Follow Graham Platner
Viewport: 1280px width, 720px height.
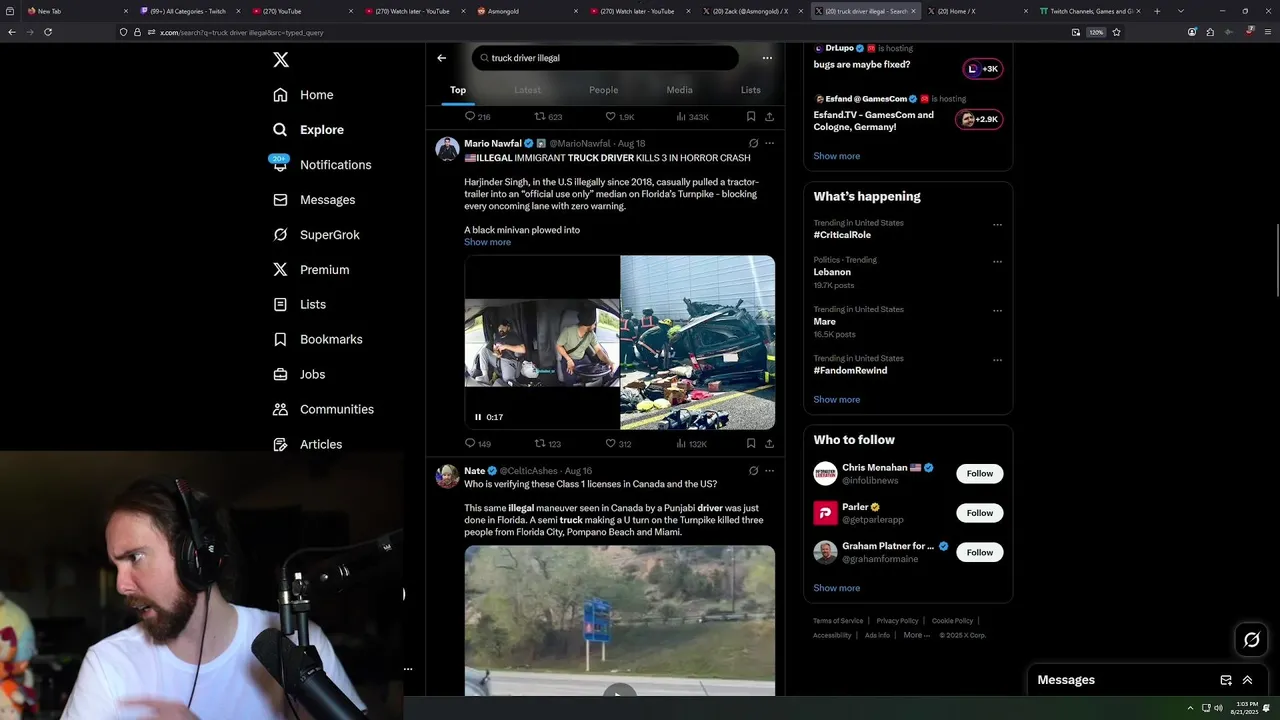click(979, 552)
